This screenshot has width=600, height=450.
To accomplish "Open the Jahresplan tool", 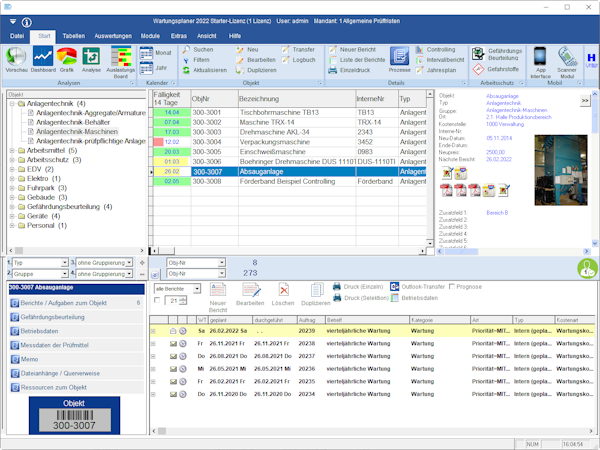I will tap(436, 70).
